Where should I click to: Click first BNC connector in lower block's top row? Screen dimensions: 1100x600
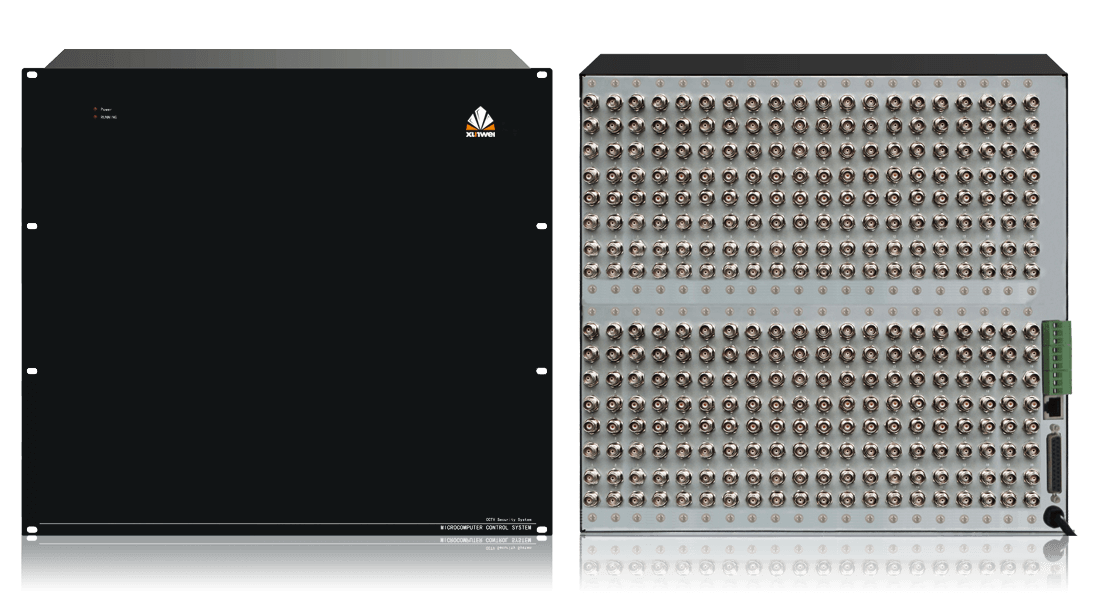click(x=589, y=329)
